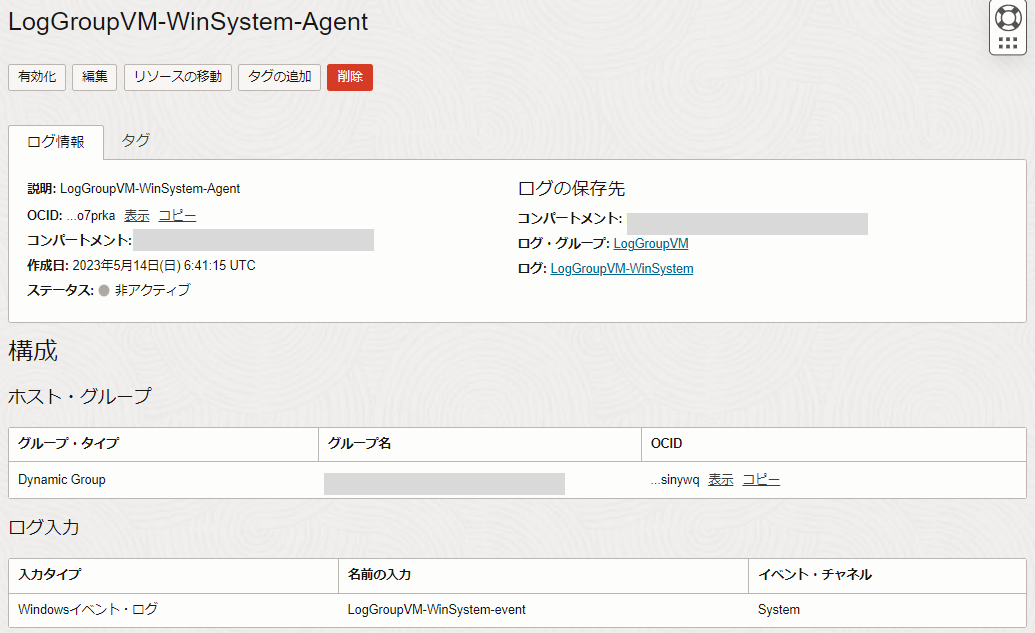
Task: Open リソースの移動 to move resource
Action: coord(177,77)
